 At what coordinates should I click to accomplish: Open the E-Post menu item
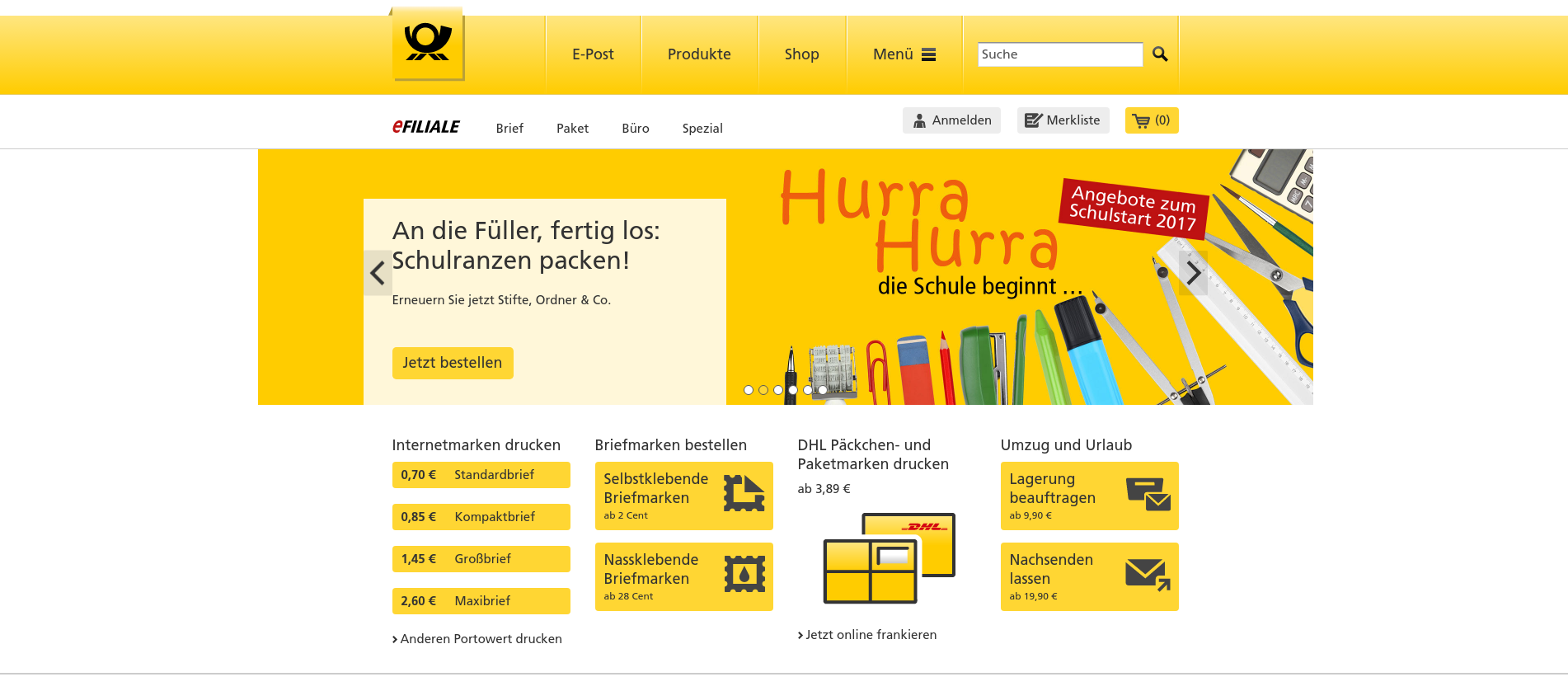point(594,54)
